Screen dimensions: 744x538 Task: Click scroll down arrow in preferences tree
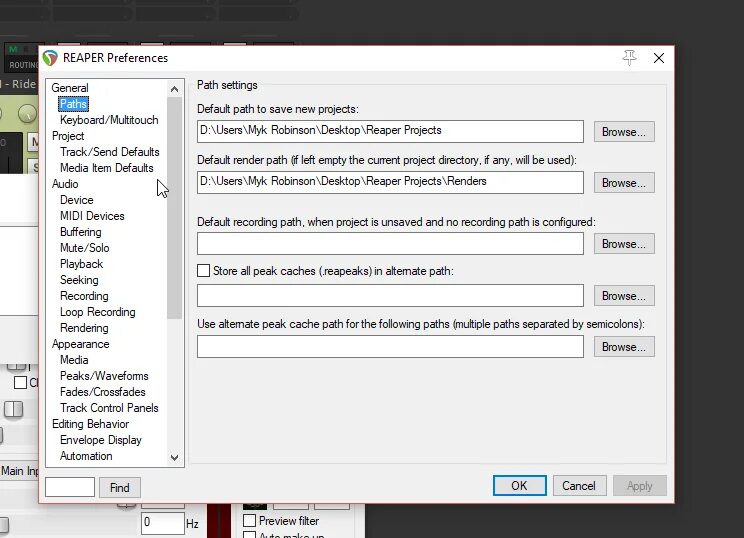[175, 457]
